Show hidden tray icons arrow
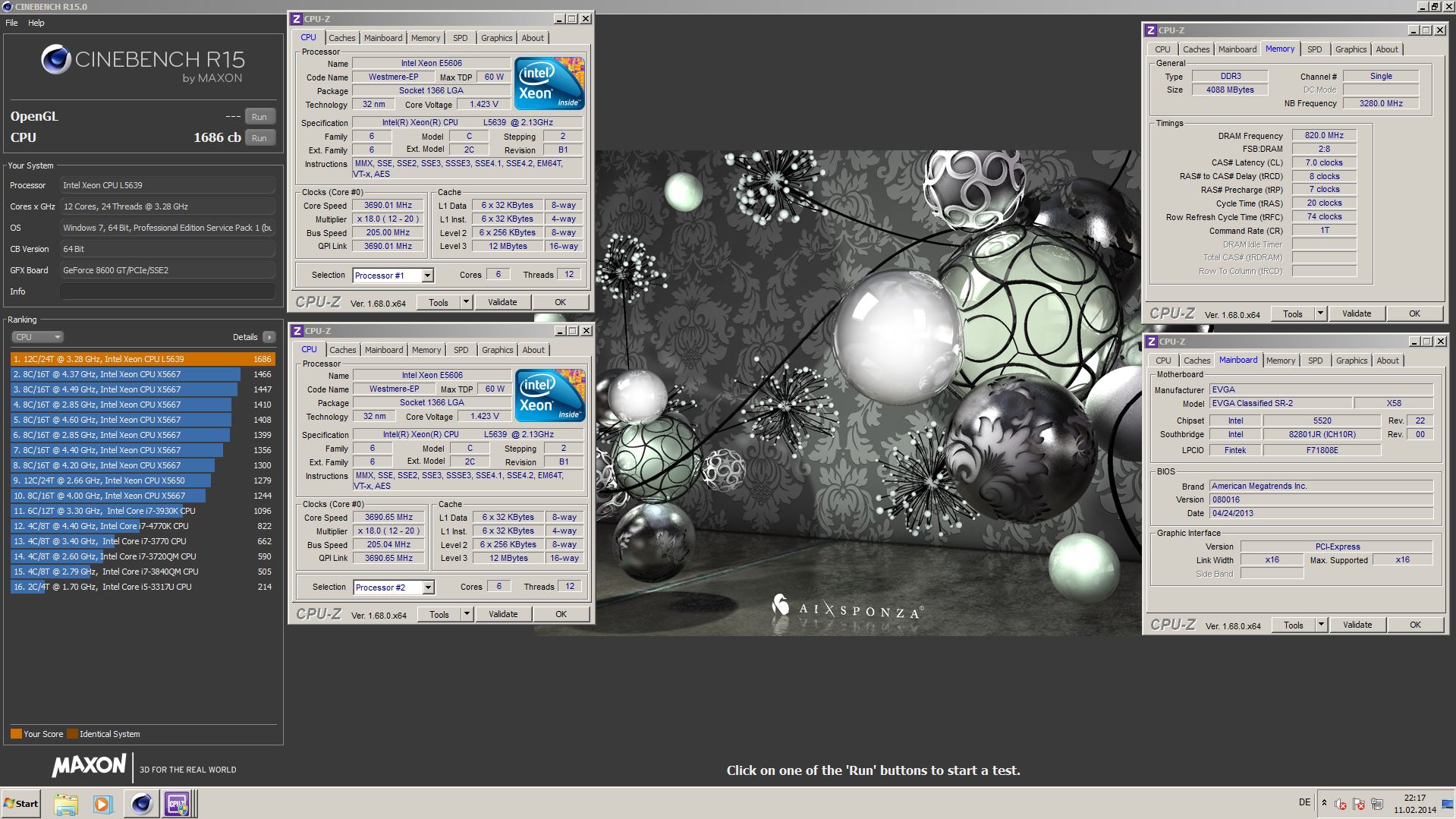This screenshot has height=819, width=1456. click(1324, 803)
